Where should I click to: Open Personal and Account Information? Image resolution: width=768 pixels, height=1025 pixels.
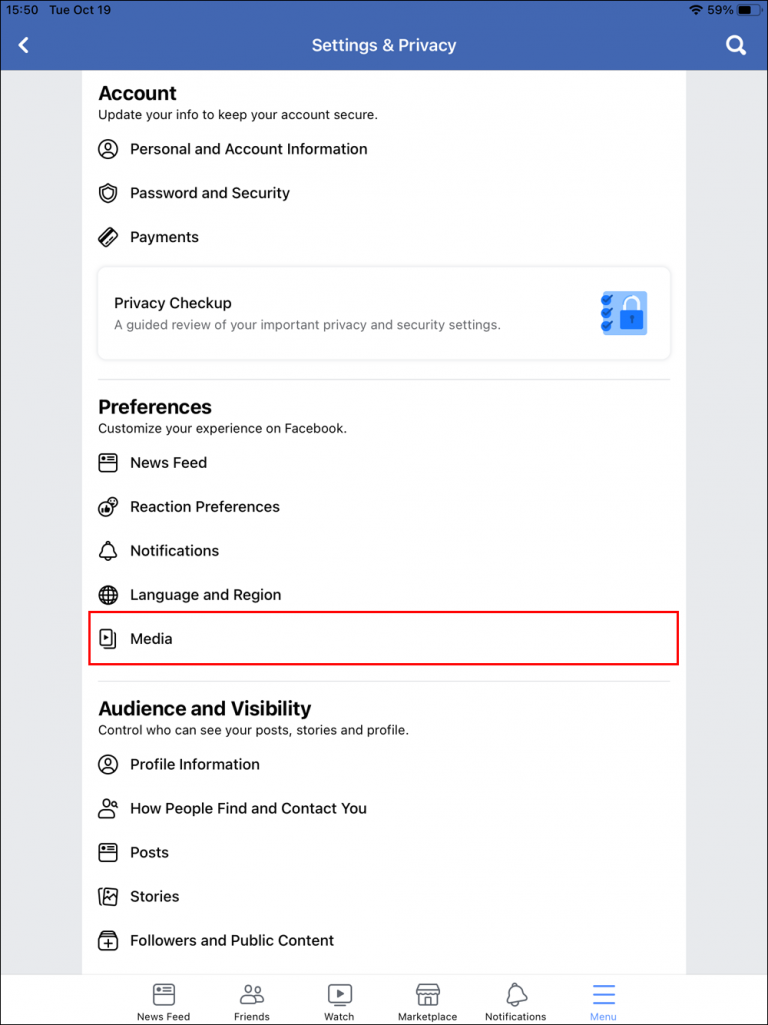click(248, 149)
